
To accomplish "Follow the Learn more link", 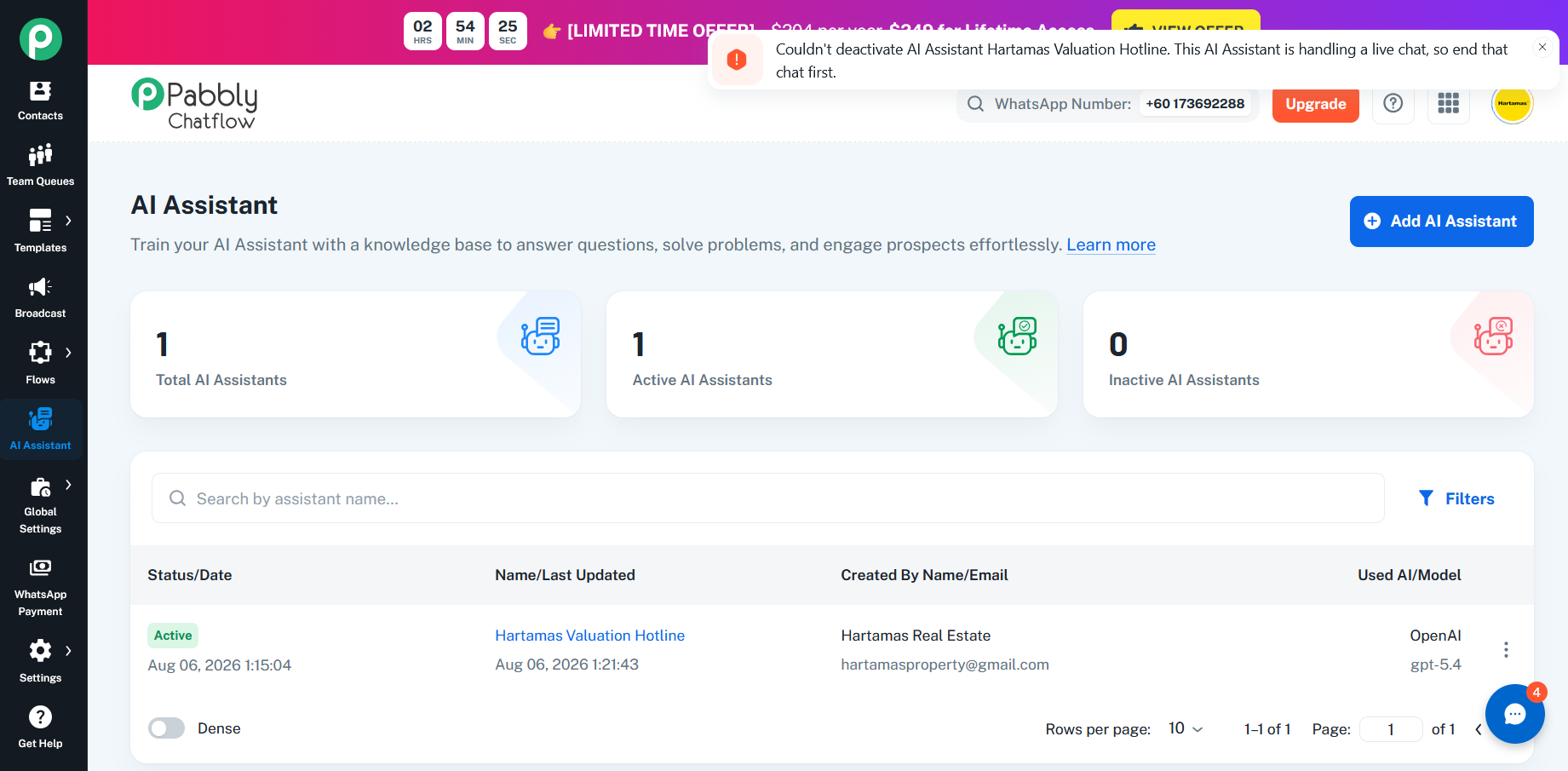I will tap(1111, 245).
